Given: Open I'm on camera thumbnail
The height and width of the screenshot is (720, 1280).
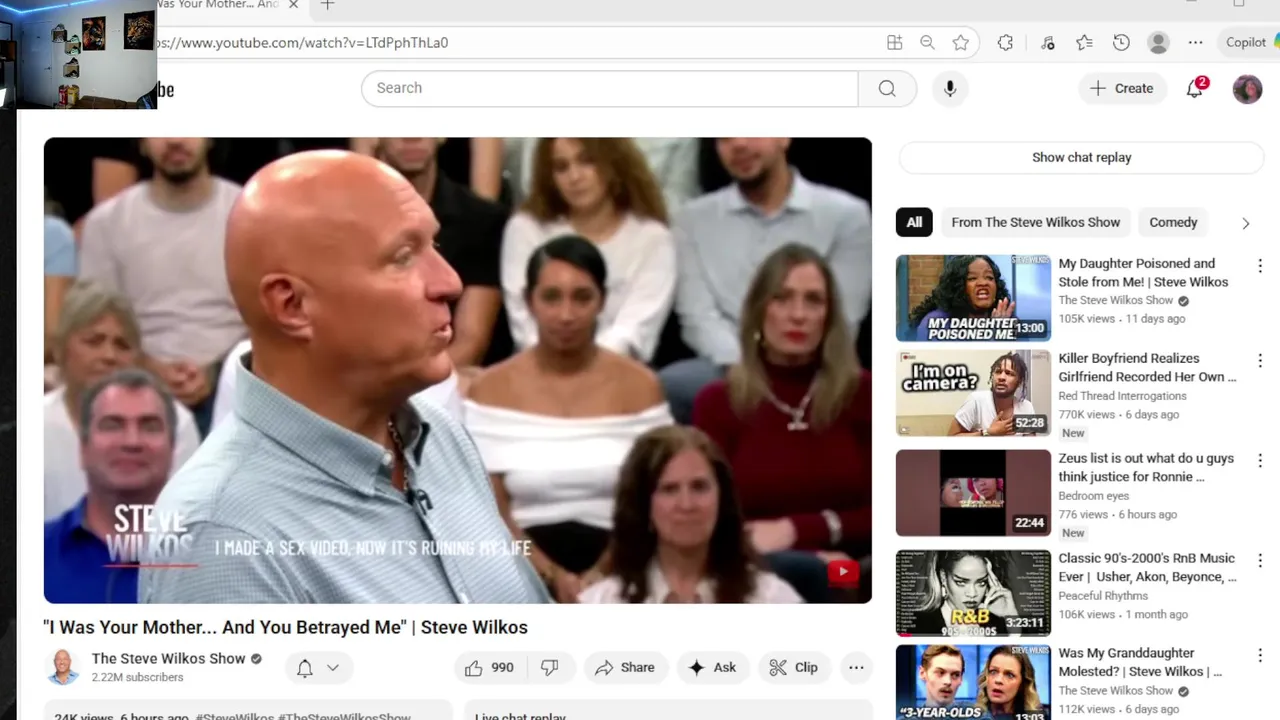Looking at the screenshot, I should click(973, 393).
